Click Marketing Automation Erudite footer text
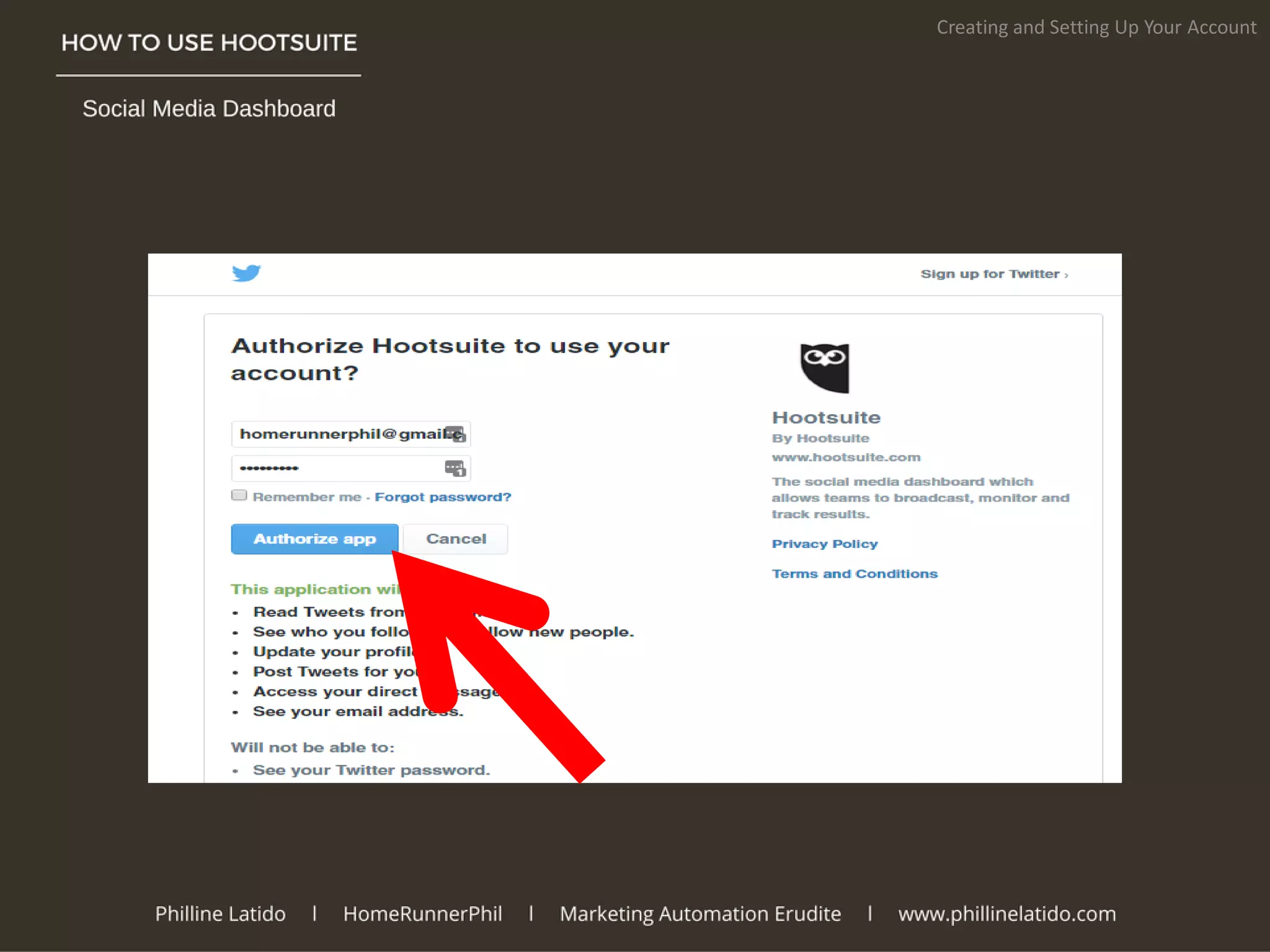This screenshot has height=952, width=1270. click(x=700, y=914)
